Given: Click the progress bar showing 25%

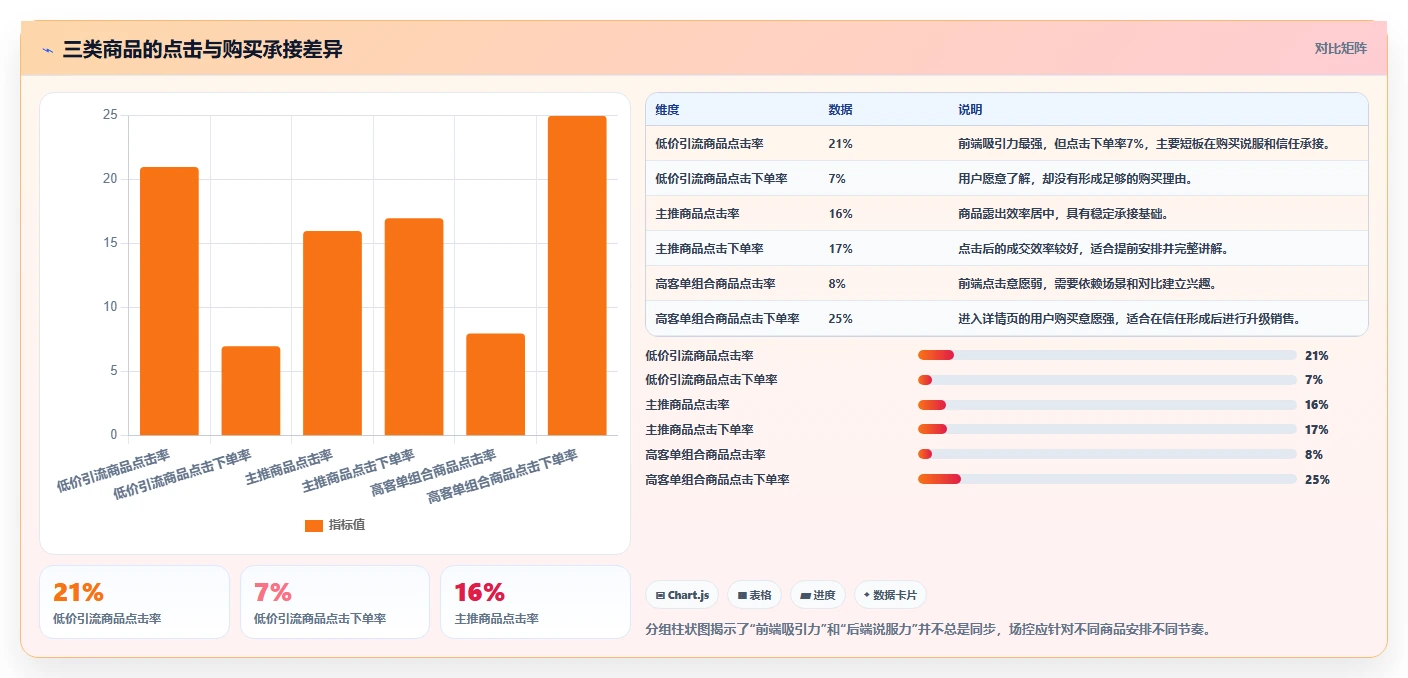Looking at the screenshot, I should [x=1107, y=480].
